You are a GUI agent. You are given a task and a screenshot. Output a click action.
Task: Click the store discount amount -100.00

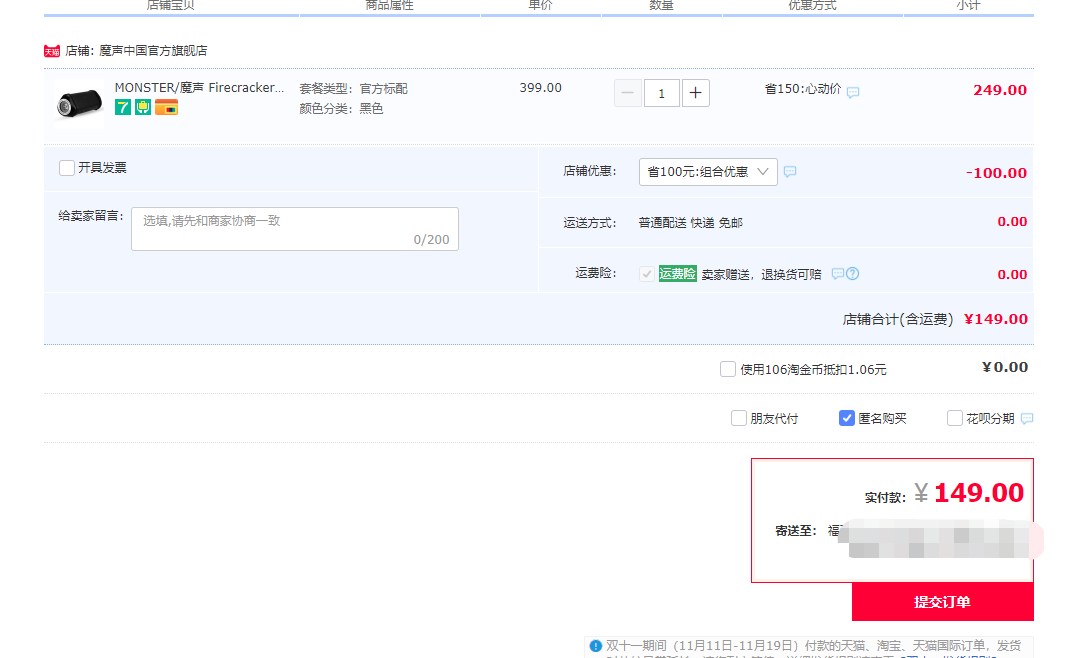(x=996, y=173)
